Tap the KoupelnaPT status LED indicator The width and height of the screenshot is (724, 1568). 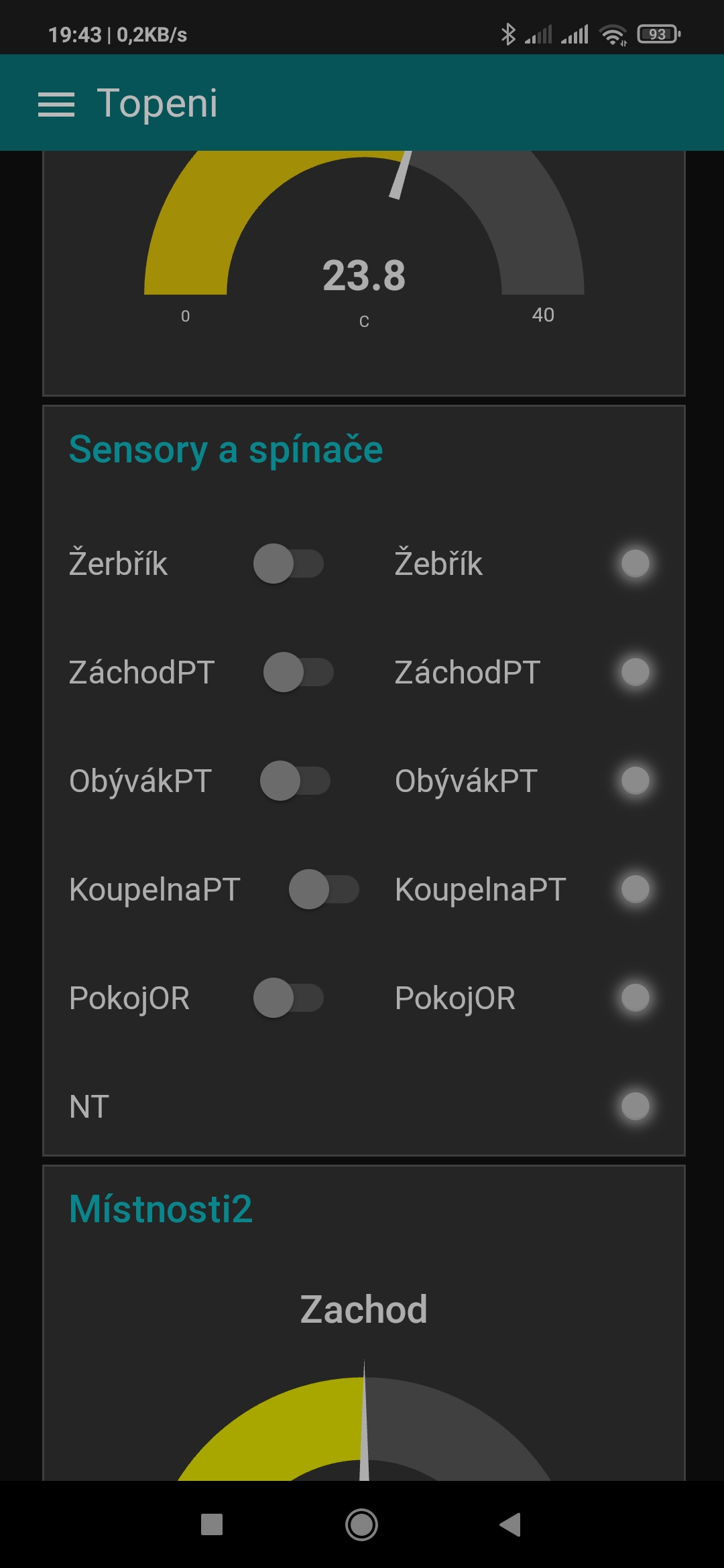(x=635, y=889)
